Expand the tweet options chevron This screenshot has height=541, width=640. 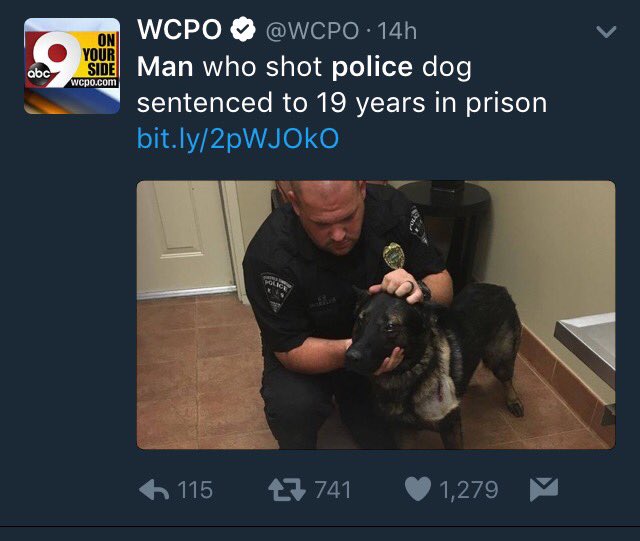pos(606,31)
